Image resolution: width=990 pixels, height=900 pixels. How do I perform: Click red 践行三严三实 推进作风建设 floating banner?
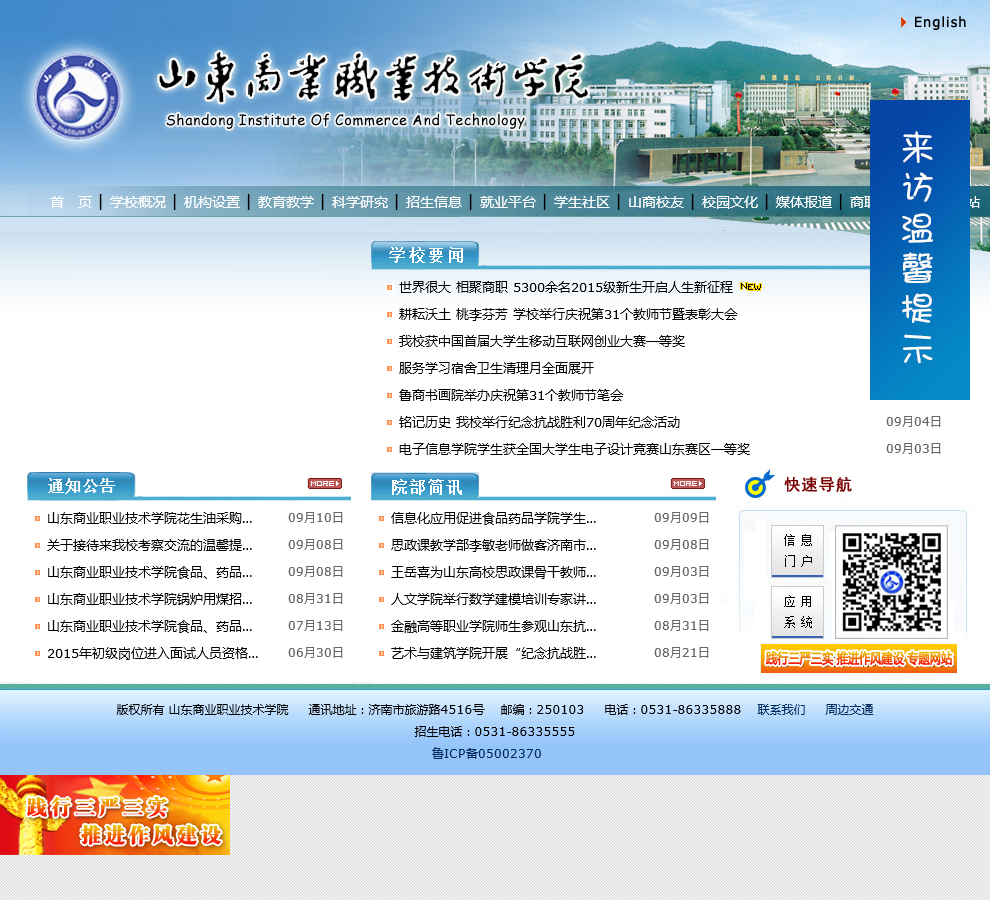coord(115,815)
